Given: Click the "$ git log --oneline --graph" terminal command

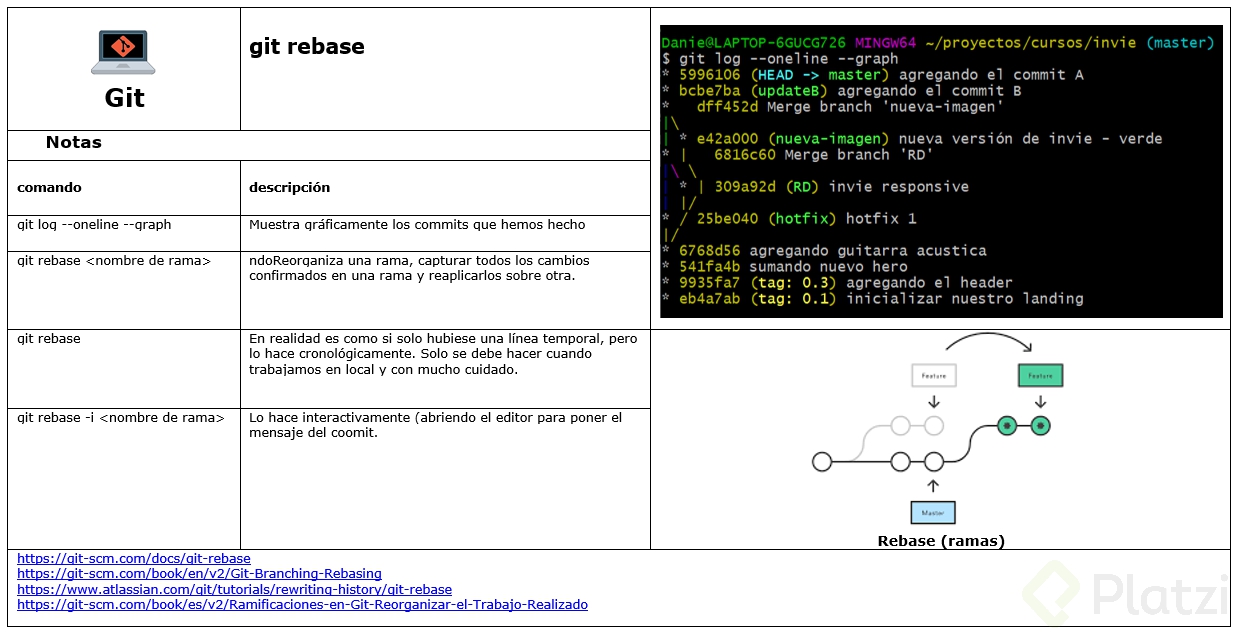Looking at the screenshot, I should click(780, 59).
